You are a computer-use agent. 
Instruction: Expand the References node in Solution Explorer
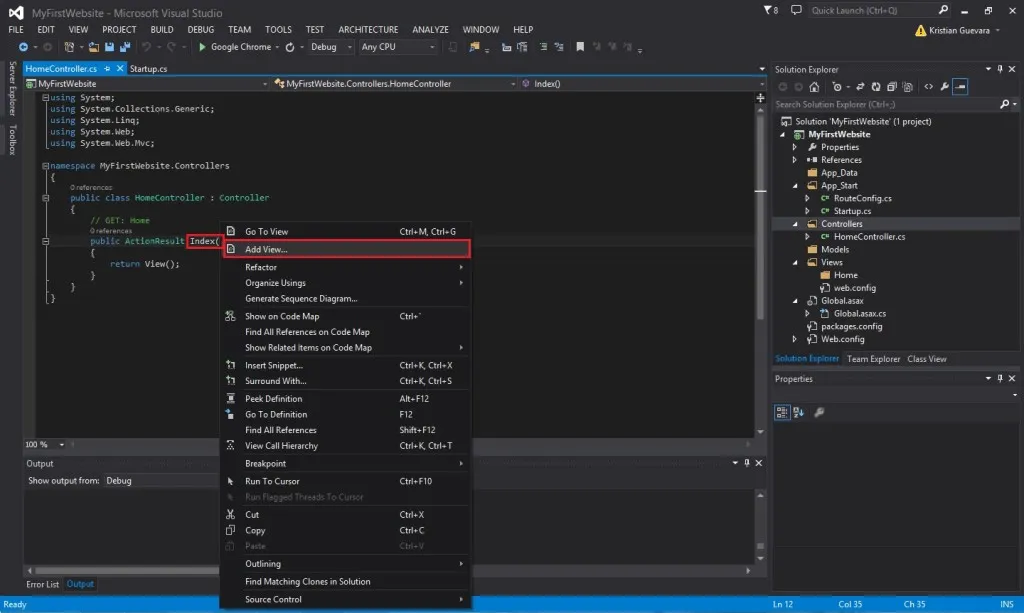(x=795, y=160)
